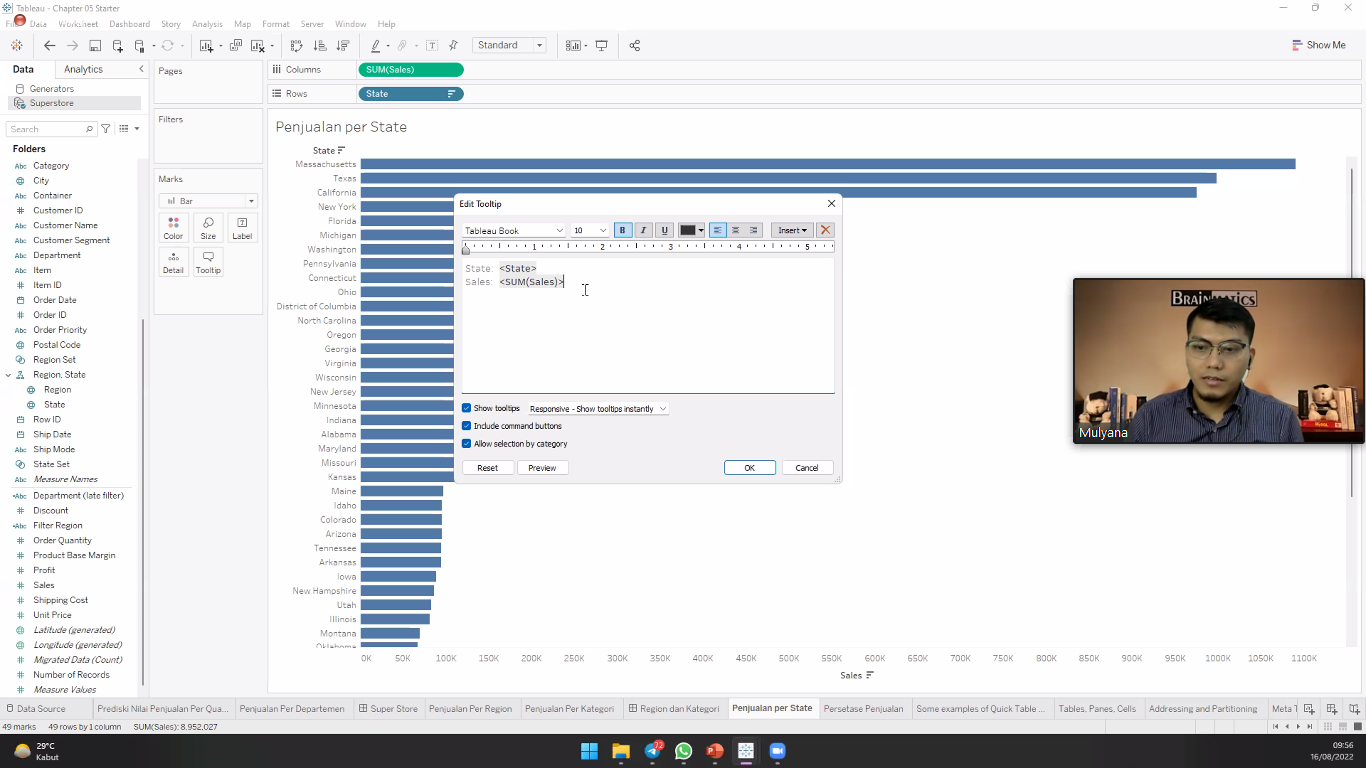Switch to the Analytics pane tab
This screenshot has height=768, width=1366.
(83, 69)
